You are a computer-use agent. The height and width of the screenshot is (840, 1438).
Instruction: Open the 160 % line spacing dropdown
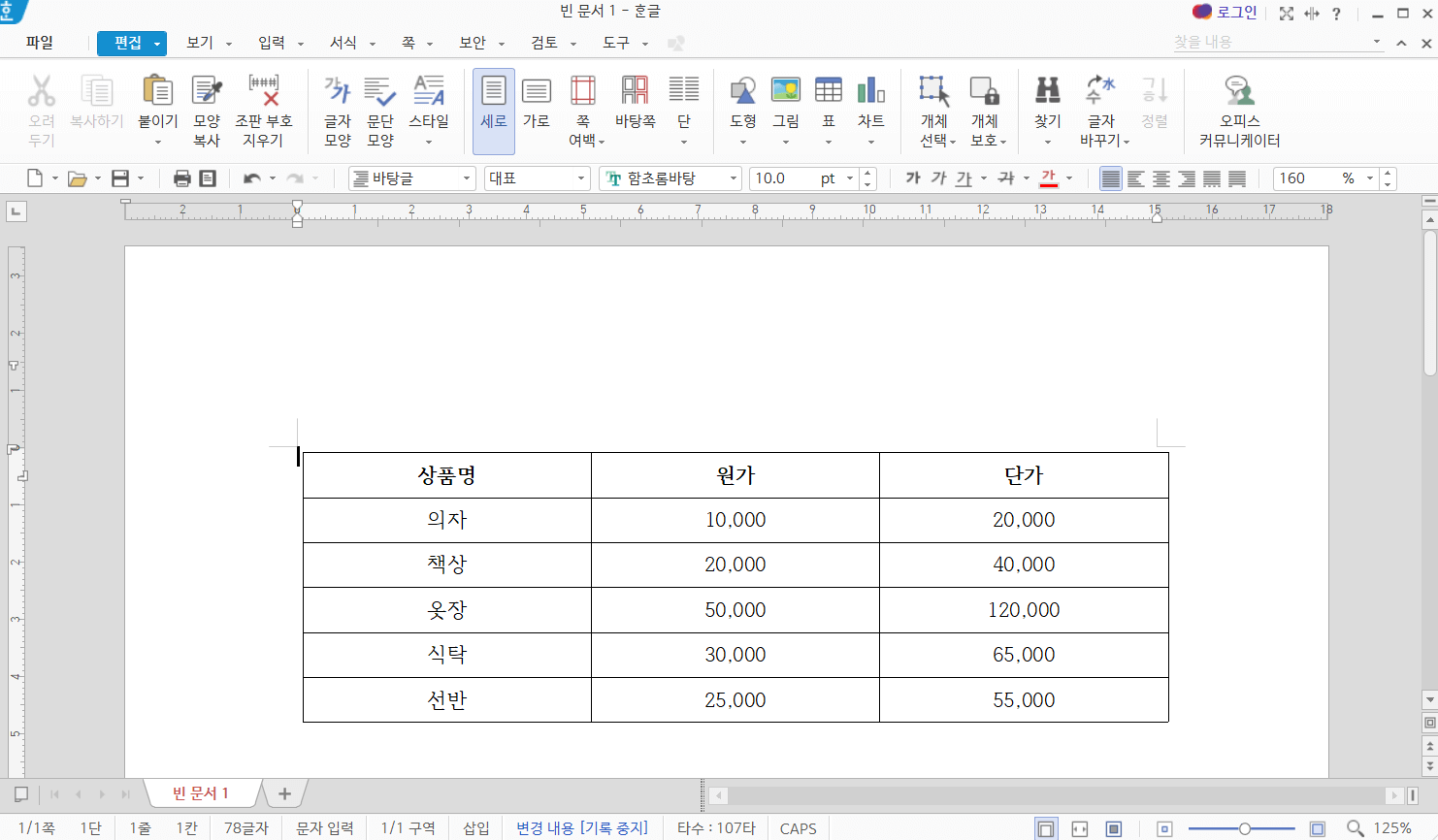(x=1370, y=178)
